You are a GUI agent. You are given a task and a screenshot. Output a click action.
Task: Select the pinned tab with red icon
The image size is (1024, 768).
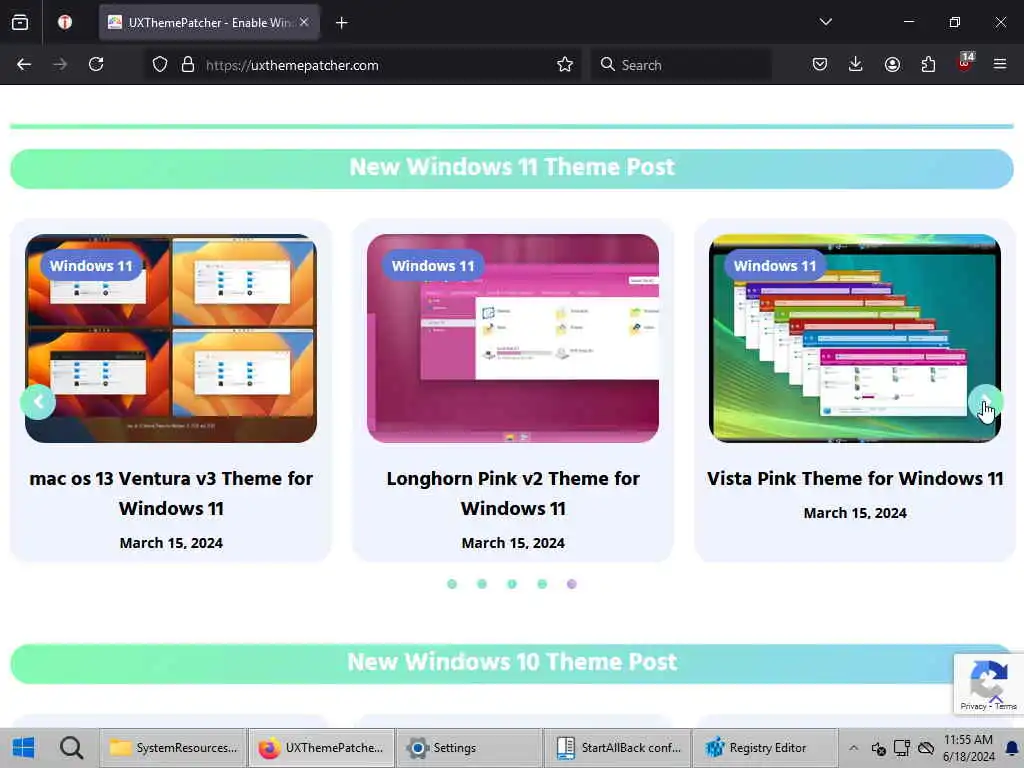click(65, 22)
